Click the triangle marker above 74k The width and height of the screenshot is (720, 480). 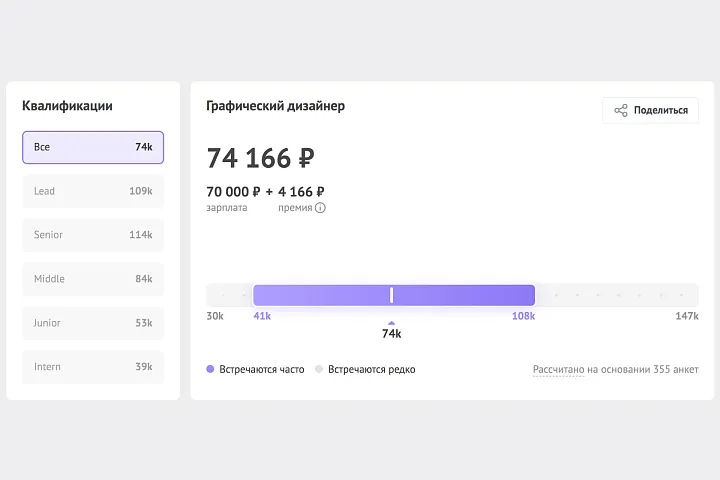[x=391, y=322]
